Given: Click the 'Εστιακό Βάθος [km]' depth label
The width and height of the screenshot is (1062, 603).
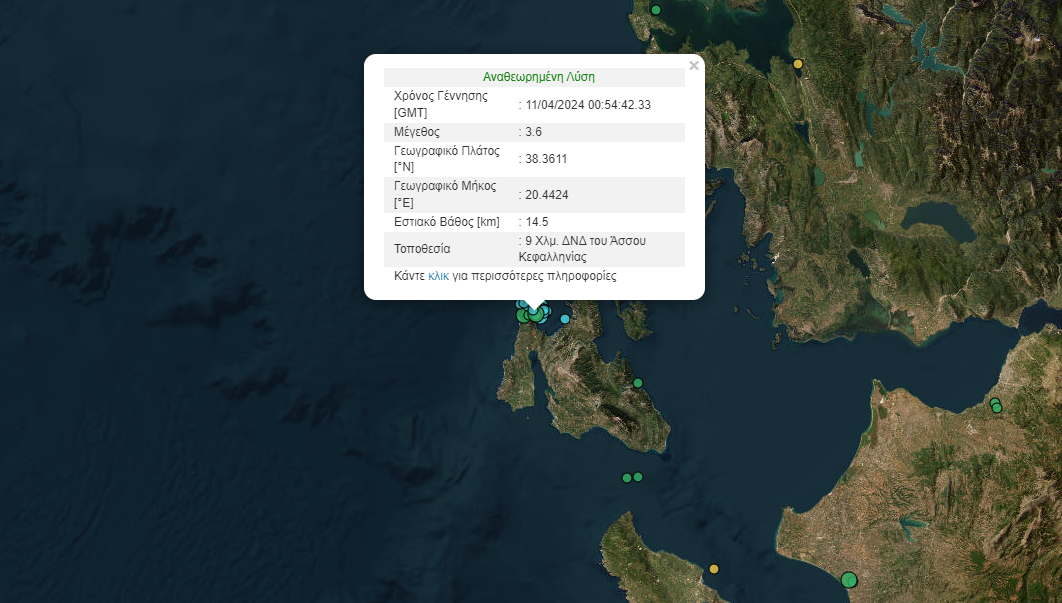Looking at the screenshot, I should (446, 222).
